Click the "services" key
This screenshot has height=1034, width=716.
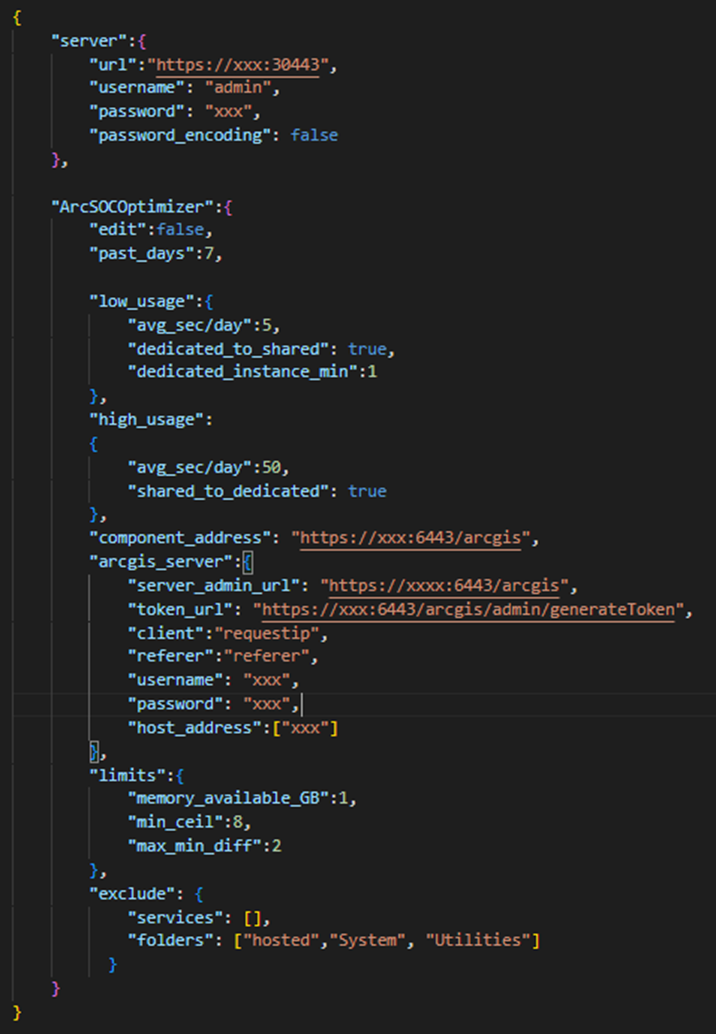coord(175,917)
